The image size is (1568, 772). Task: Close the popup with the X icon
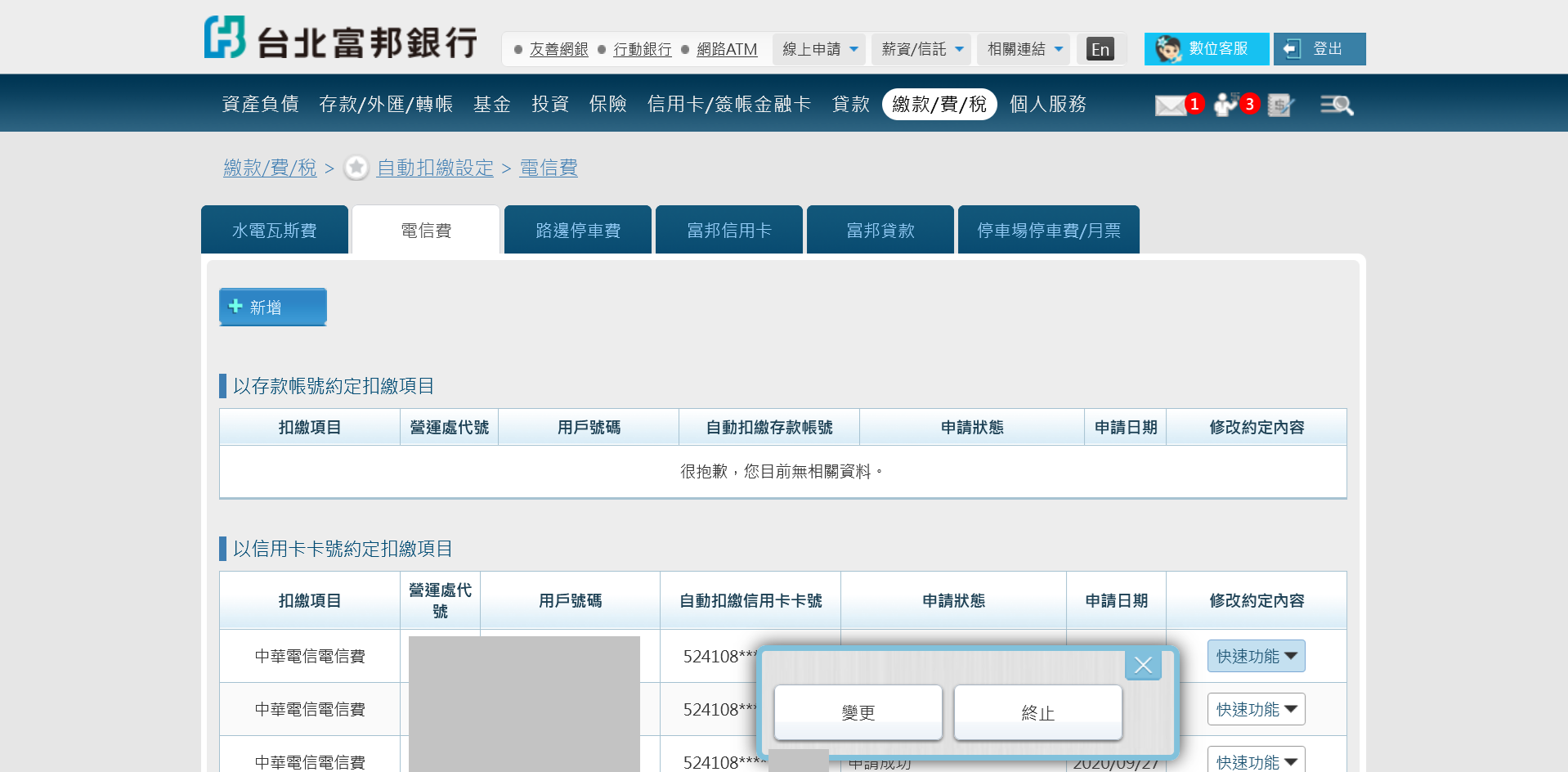[x=1143, y=665]
